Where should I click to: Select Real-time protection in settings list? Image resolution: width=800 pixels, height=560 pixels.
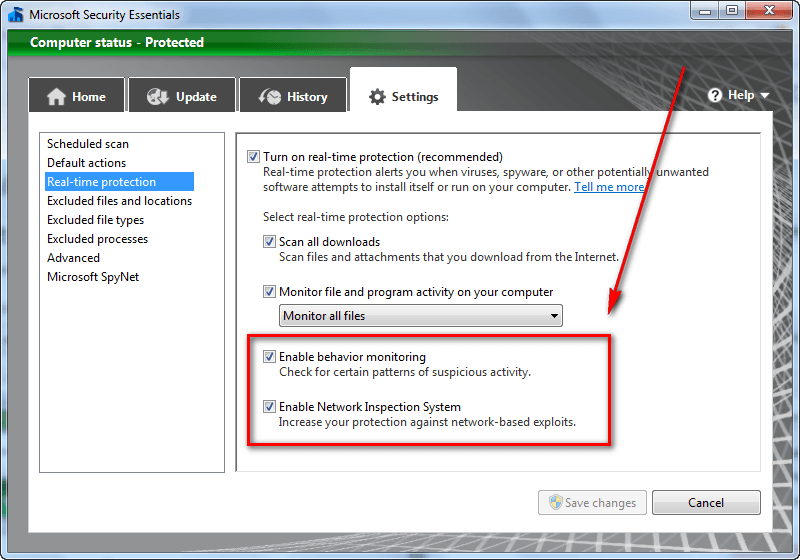tap(119, 182)
